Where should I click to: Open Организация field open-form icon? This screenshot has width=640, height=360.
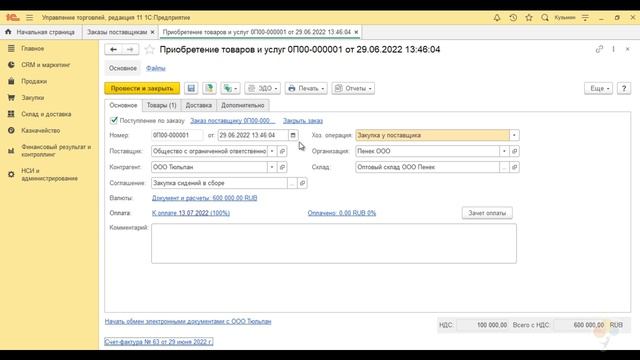[x=514, y=151]
